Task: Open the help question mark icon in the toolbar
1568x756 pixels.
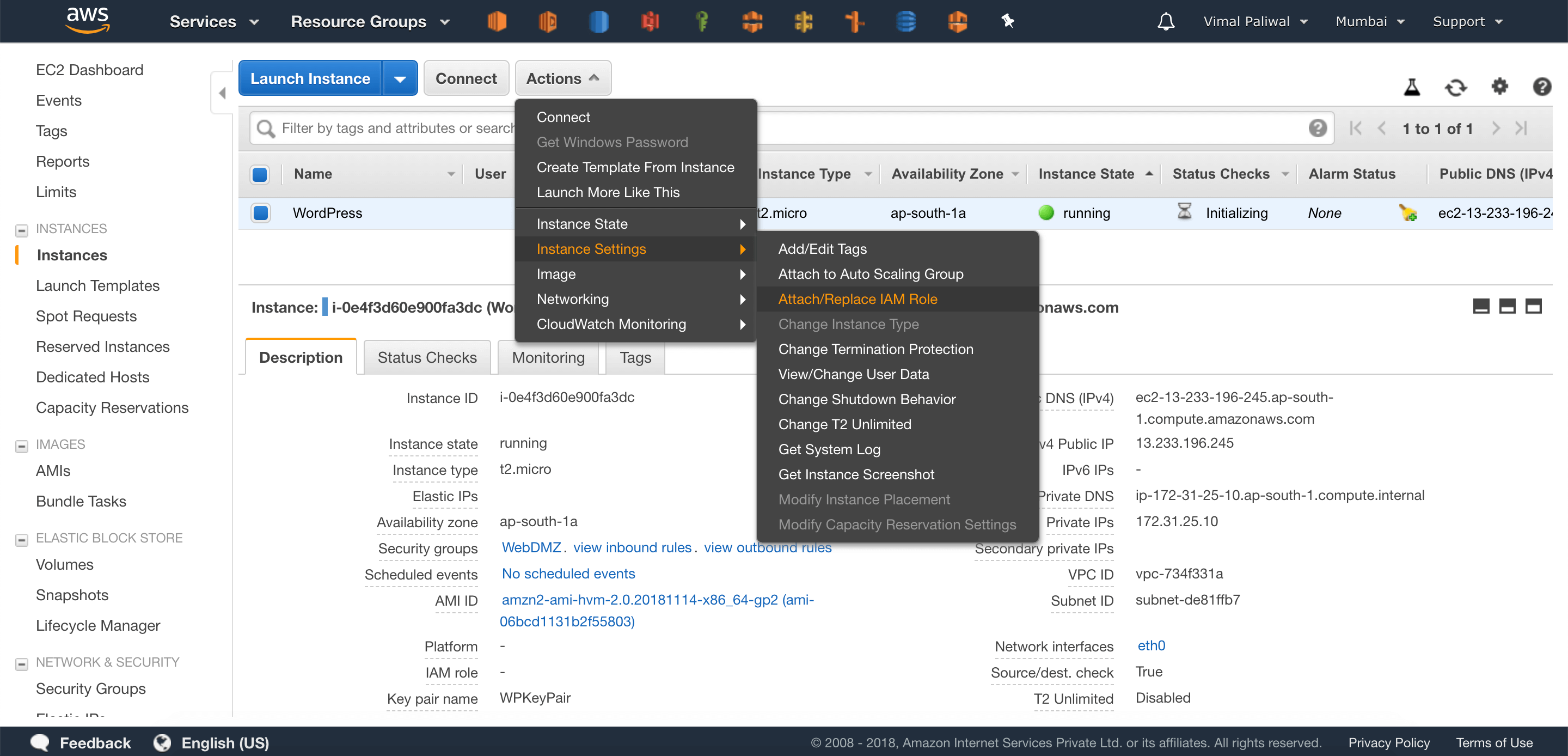Action: coord(1541,87)
